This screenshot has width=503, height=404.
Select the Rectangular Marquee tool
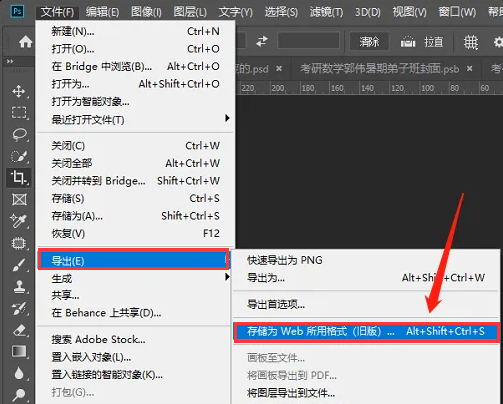pyautogui.click(x=19, y=113)
